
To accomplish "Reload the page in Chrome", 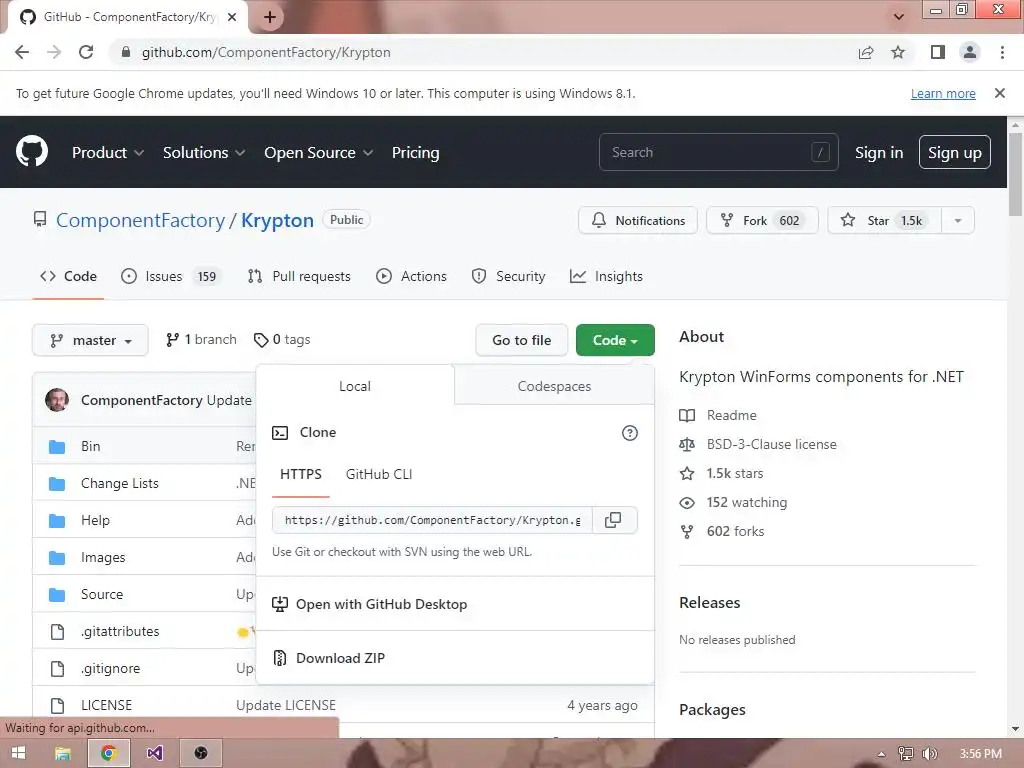I will (x=86, y=52).
